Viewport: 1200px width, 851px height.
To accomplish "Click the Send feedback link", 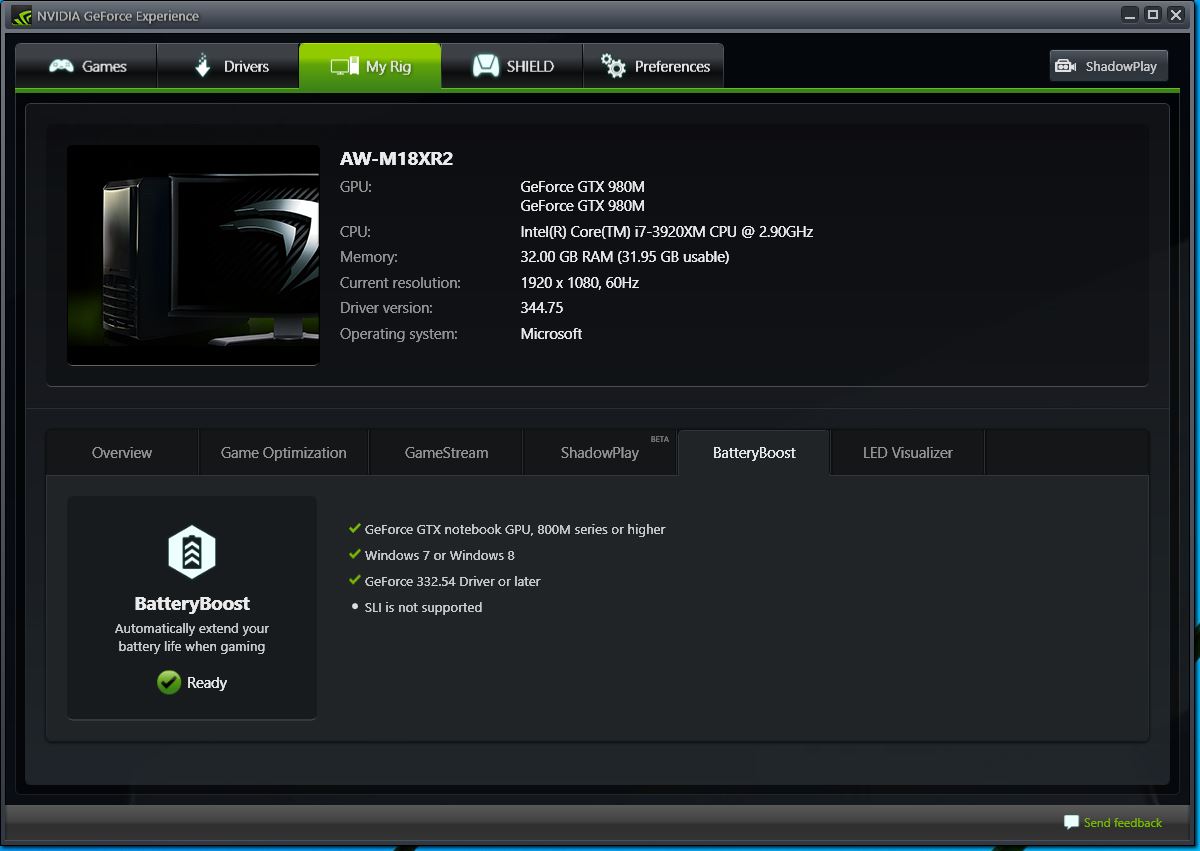I will pos(1123,823).
